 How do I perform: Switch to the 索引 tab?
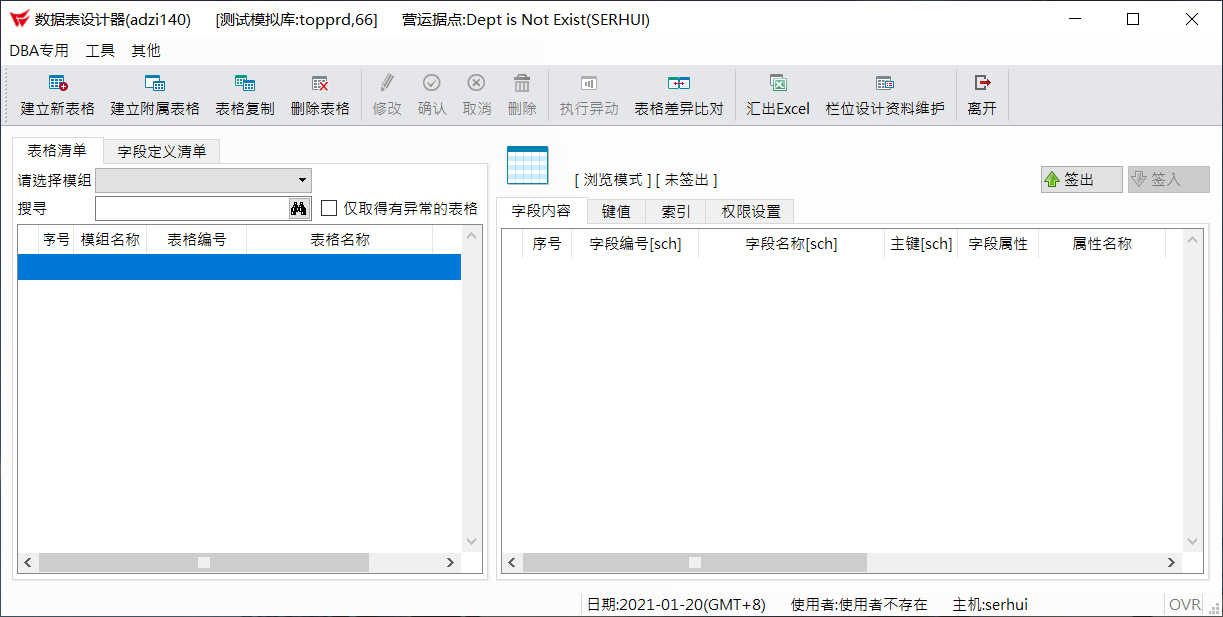pos(675,211)
